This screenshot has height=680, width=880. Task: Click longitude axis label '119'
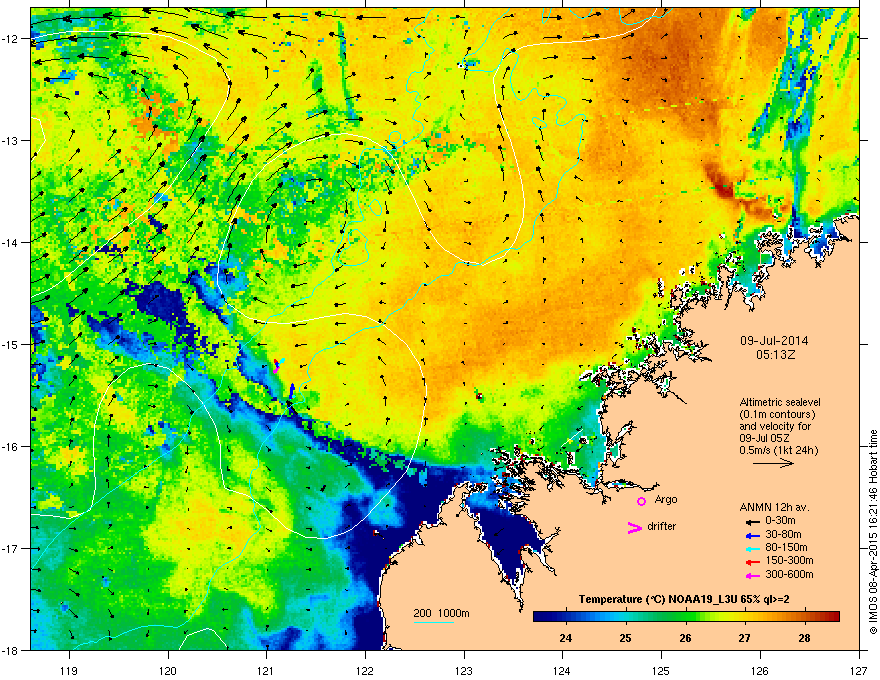[x=69, y=670]
